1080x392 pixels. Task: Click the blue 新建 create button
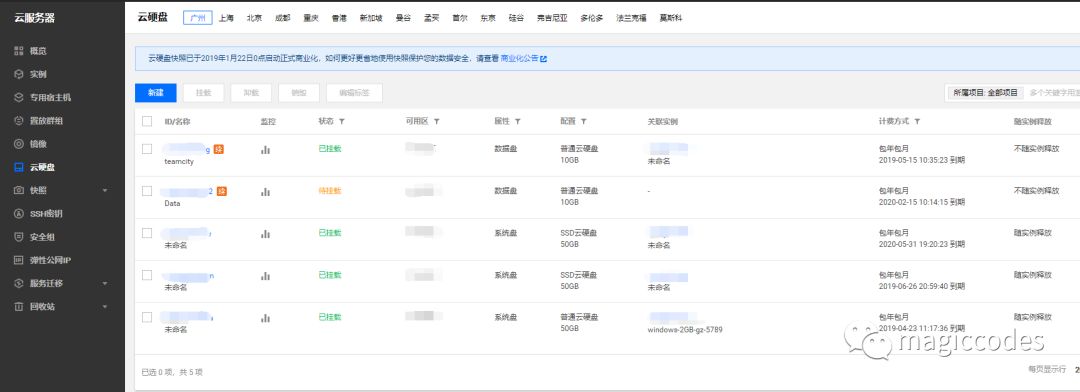pyautogui.click(x=156, y=93)
